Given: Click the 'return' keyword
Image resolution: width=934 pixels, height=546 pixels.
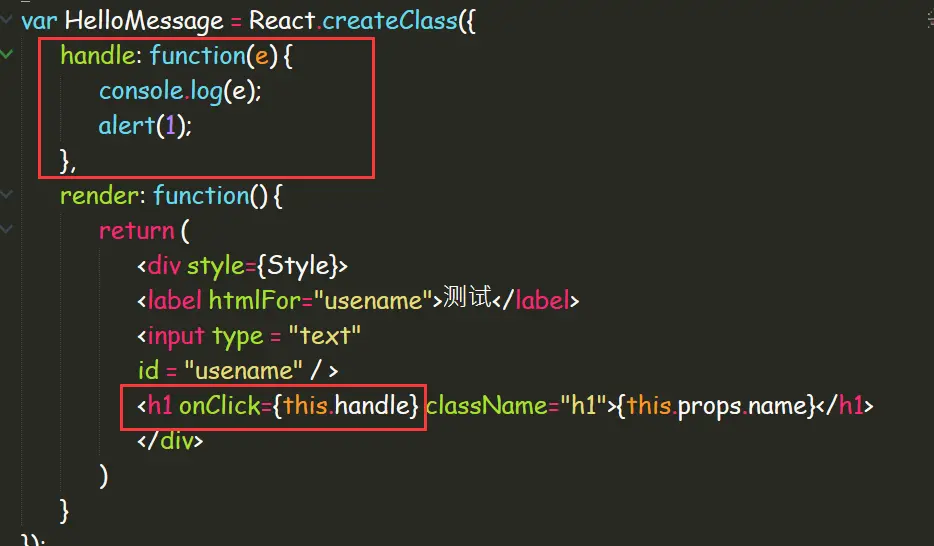Looking at the screenshot, I should click(136, 231).
